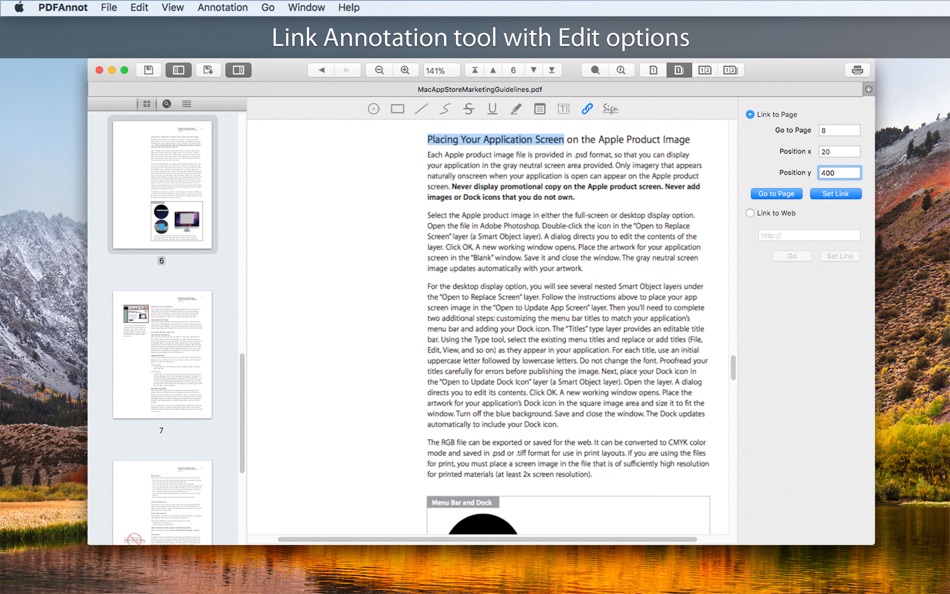This screenshot has height=594, width=950.
Task: Click highlighted text Placing Your Application Screen
Action: pos(496,139)
